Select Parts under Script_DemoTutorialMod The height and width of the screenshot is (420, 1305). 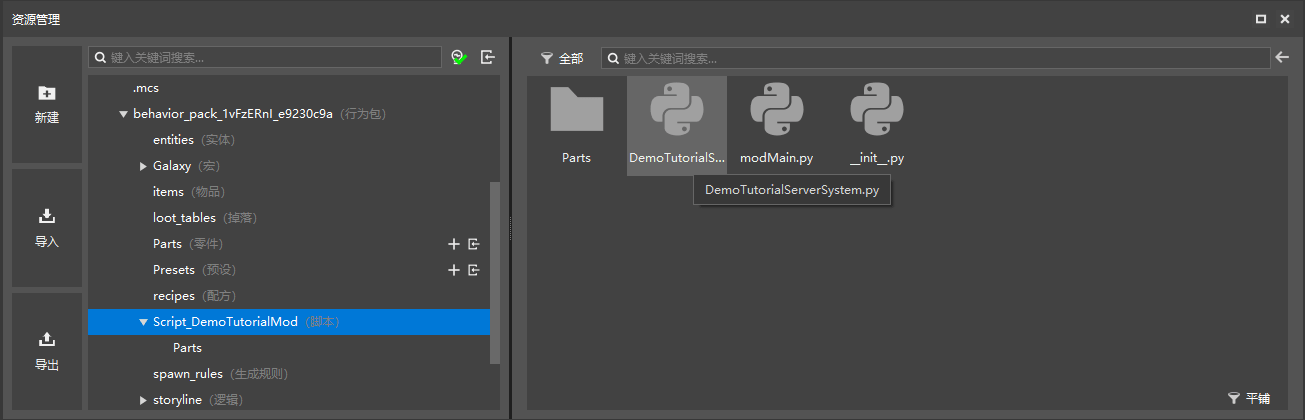click(187, 348)
